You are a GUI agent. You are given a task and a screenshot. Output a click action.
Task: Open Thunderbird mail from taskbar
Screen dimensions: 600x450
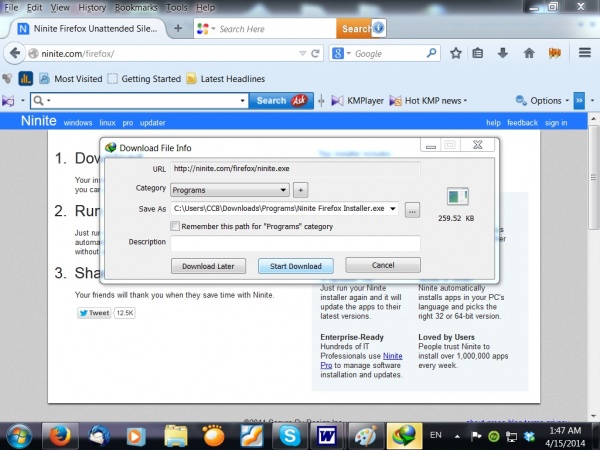pos(98,436)
